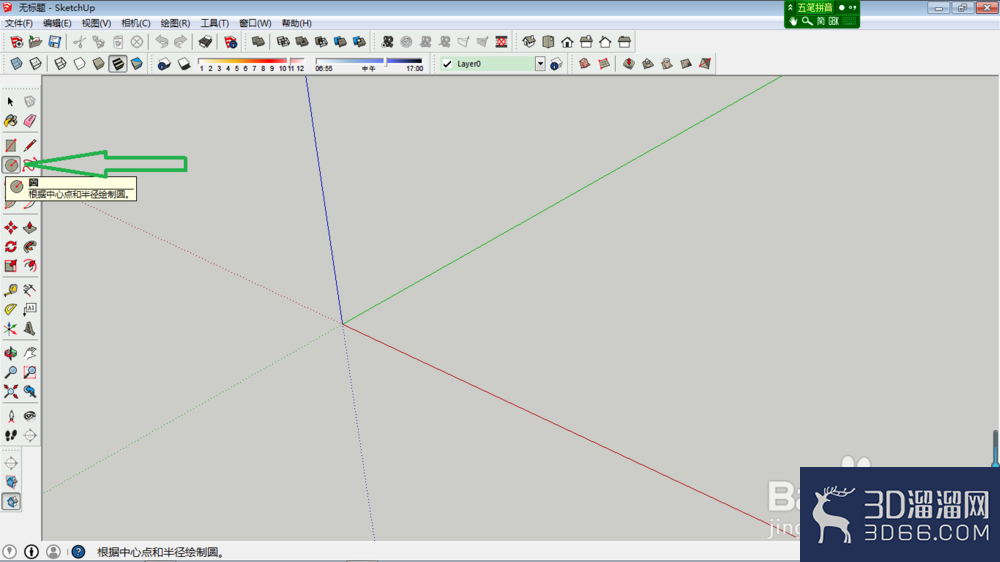
Task: Pick the Paint Bucket tool
Action: pyautogui.click(x=11, y=121)
